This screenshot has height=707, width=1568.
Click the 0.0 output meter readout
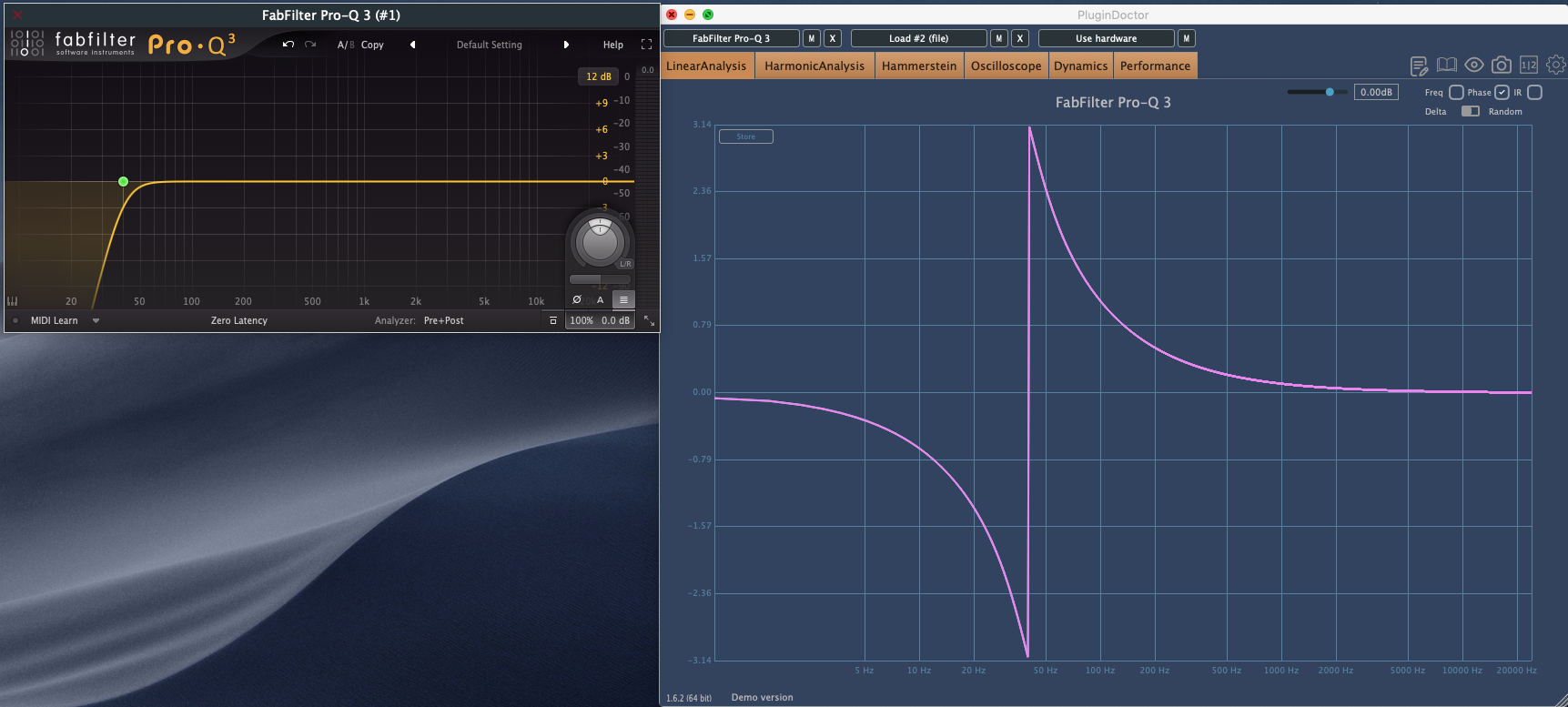pos(647,70)
